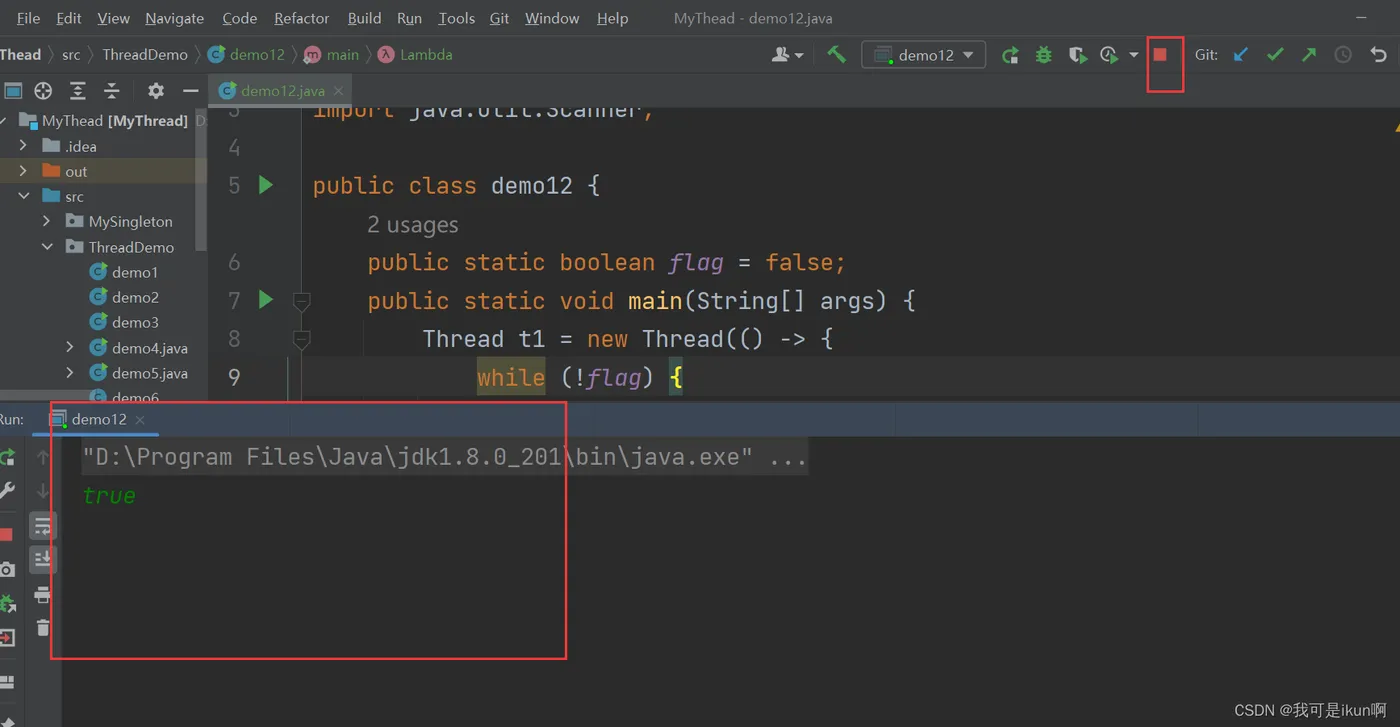
Task: Update project with Git blue arrow
Action: pyautogui.click(x=1241, y=55)
